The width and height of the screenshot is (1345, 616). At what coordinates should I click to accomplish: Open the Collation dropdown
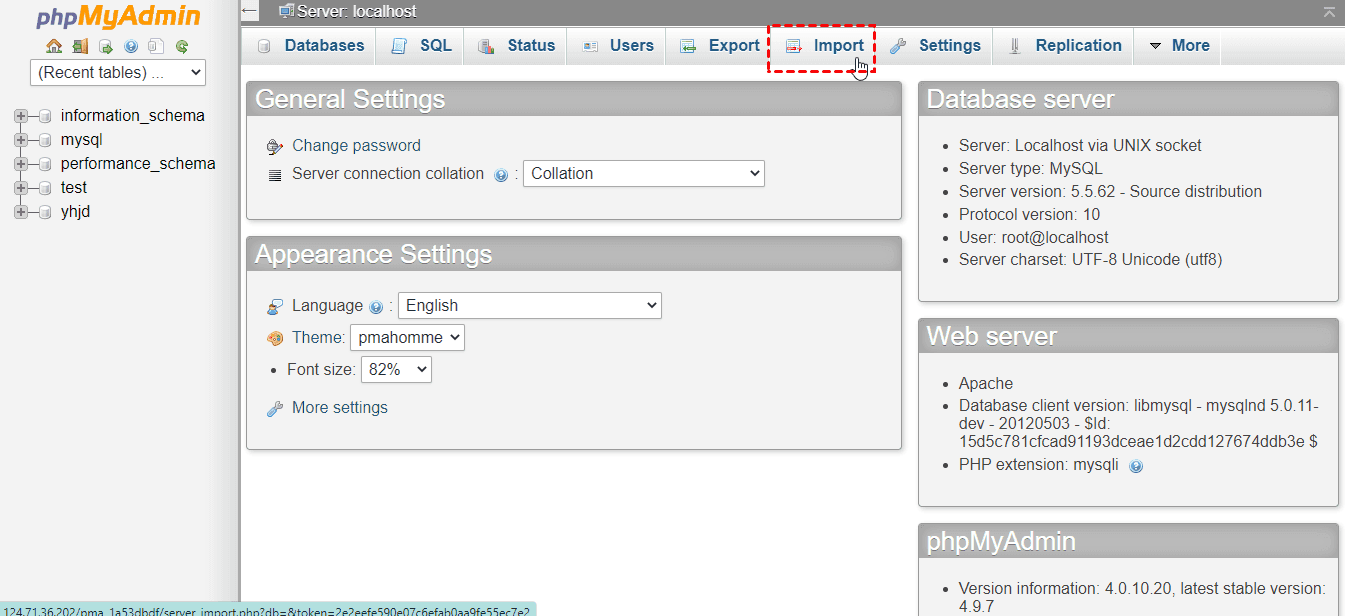point(644,173)
